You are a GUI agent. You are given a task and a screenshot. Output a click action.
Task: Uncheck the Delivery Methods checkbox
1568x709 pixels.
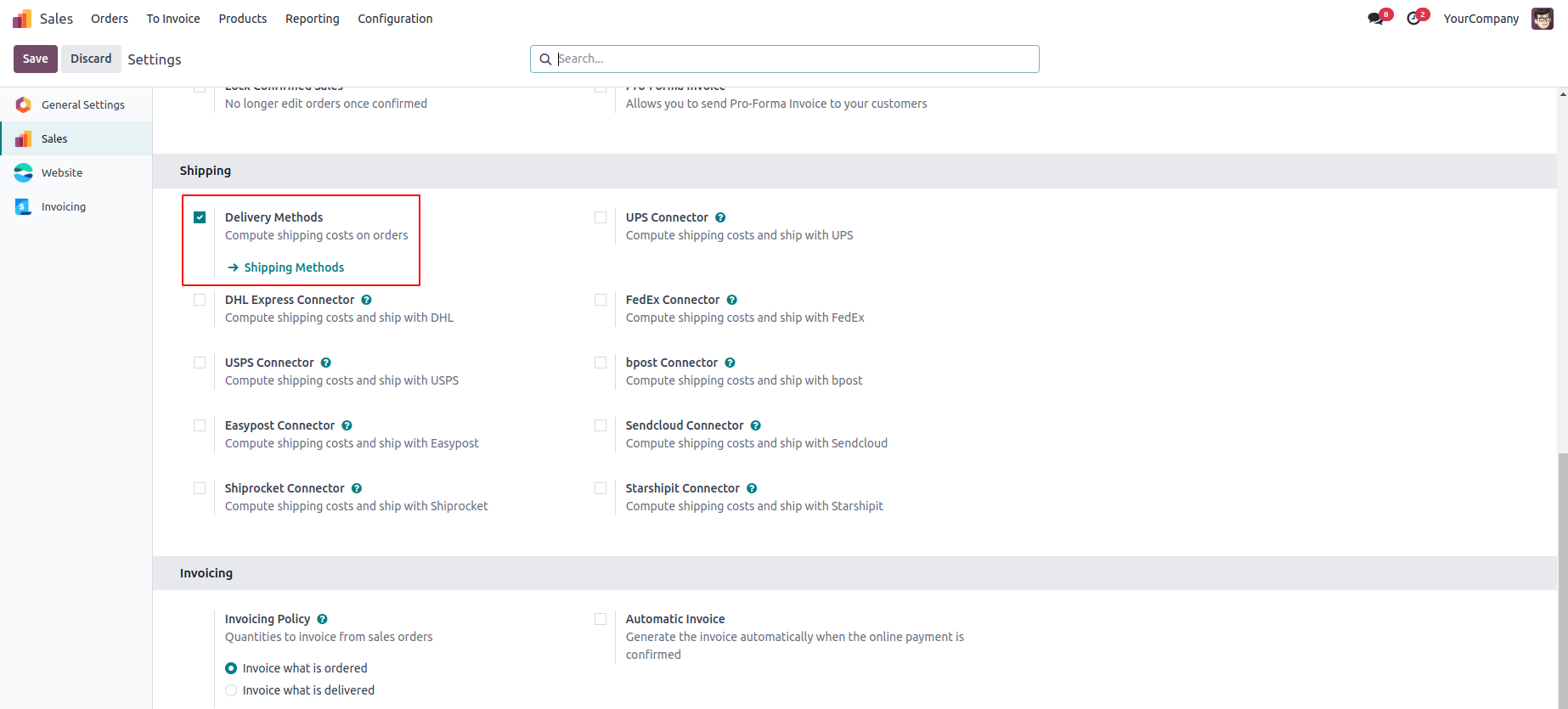[x=200, y=217]
